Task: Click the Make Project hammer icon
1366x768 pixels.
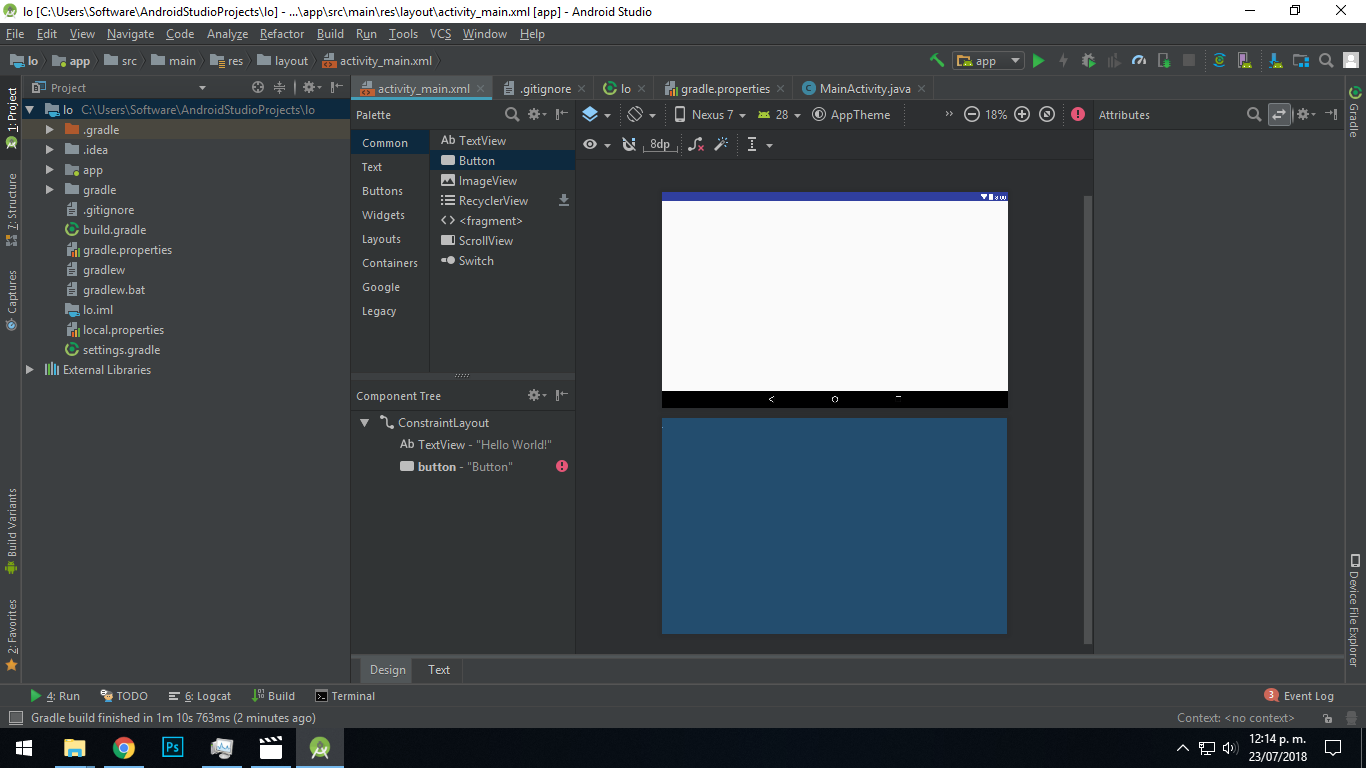Action: [x=936, y=61]
